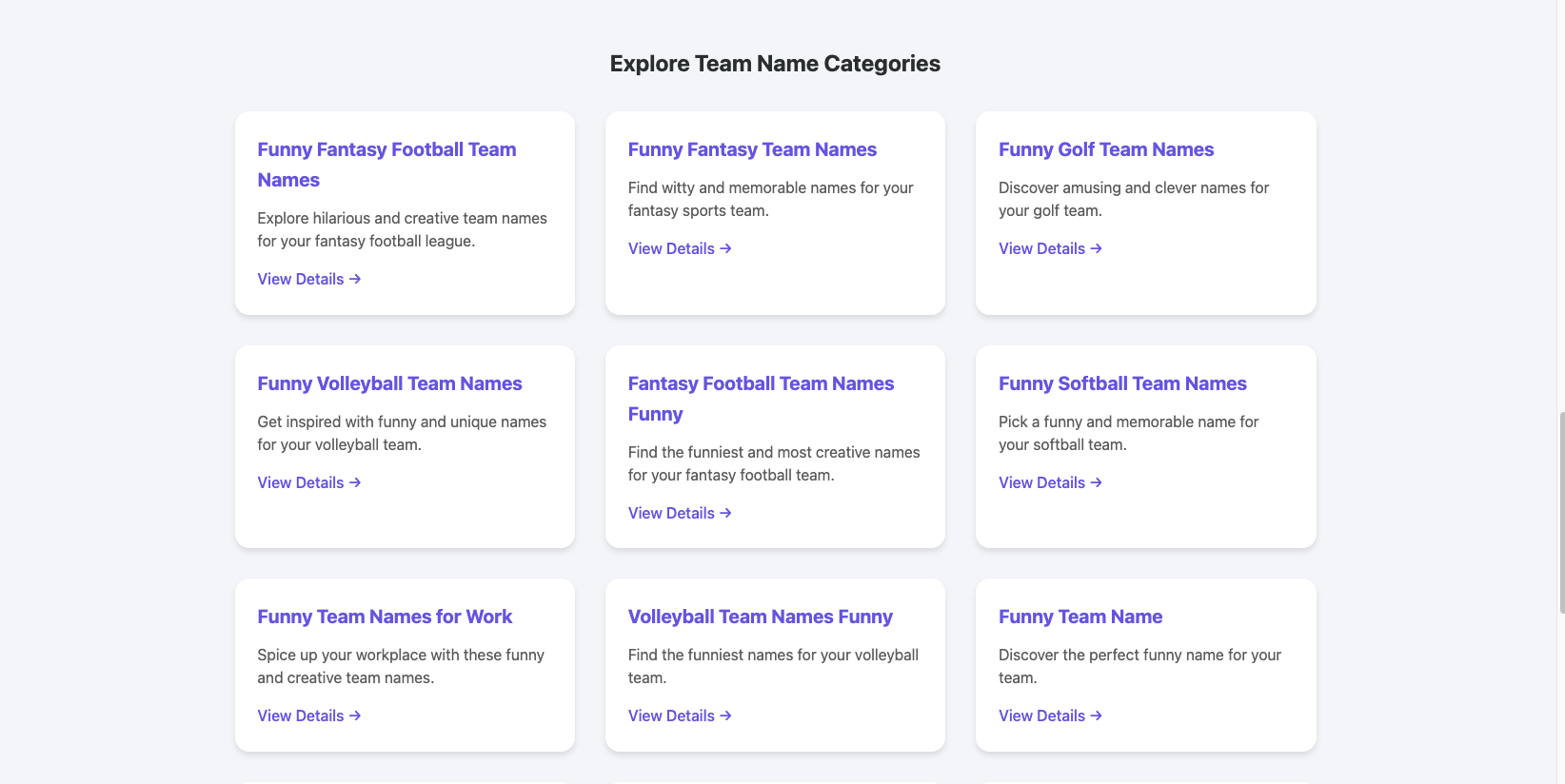Click text 'Spice up your workplace with these funny'
The height and width of the screenshot is (784, 1565).
[401, 655]
